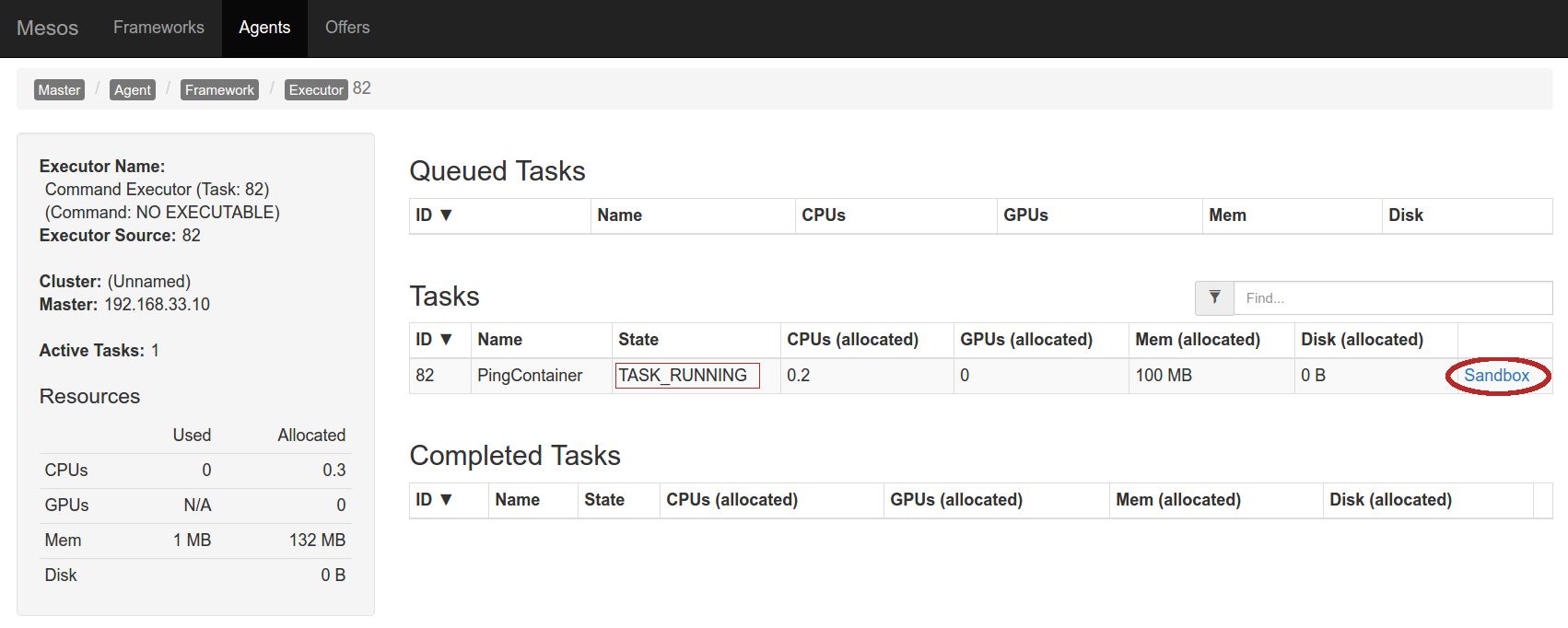Screen dimensions: 1568x628
Task: Open the Frameworks tab in navbar
Action: tap(158, 28)
